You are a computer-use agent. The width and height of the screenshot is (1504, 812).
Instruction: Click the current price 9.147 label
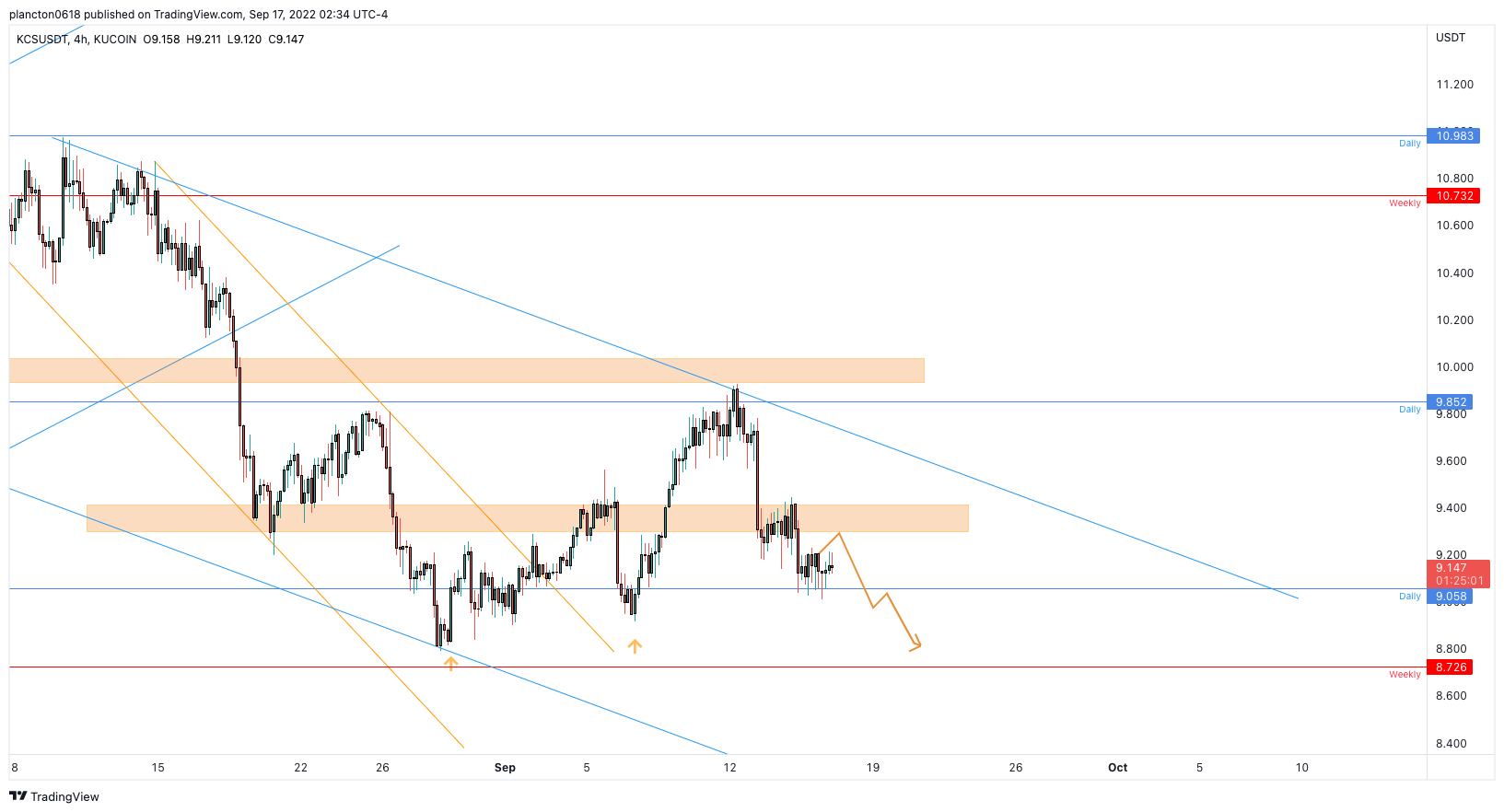click(1452, 568)
